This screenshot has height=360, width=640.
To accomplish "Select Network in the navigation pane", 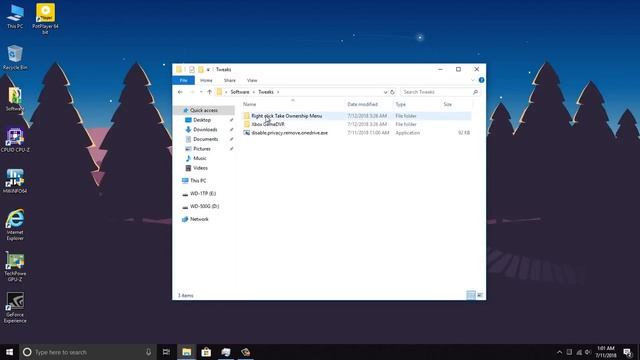I will pyautogui.click(x=199, y=219).
